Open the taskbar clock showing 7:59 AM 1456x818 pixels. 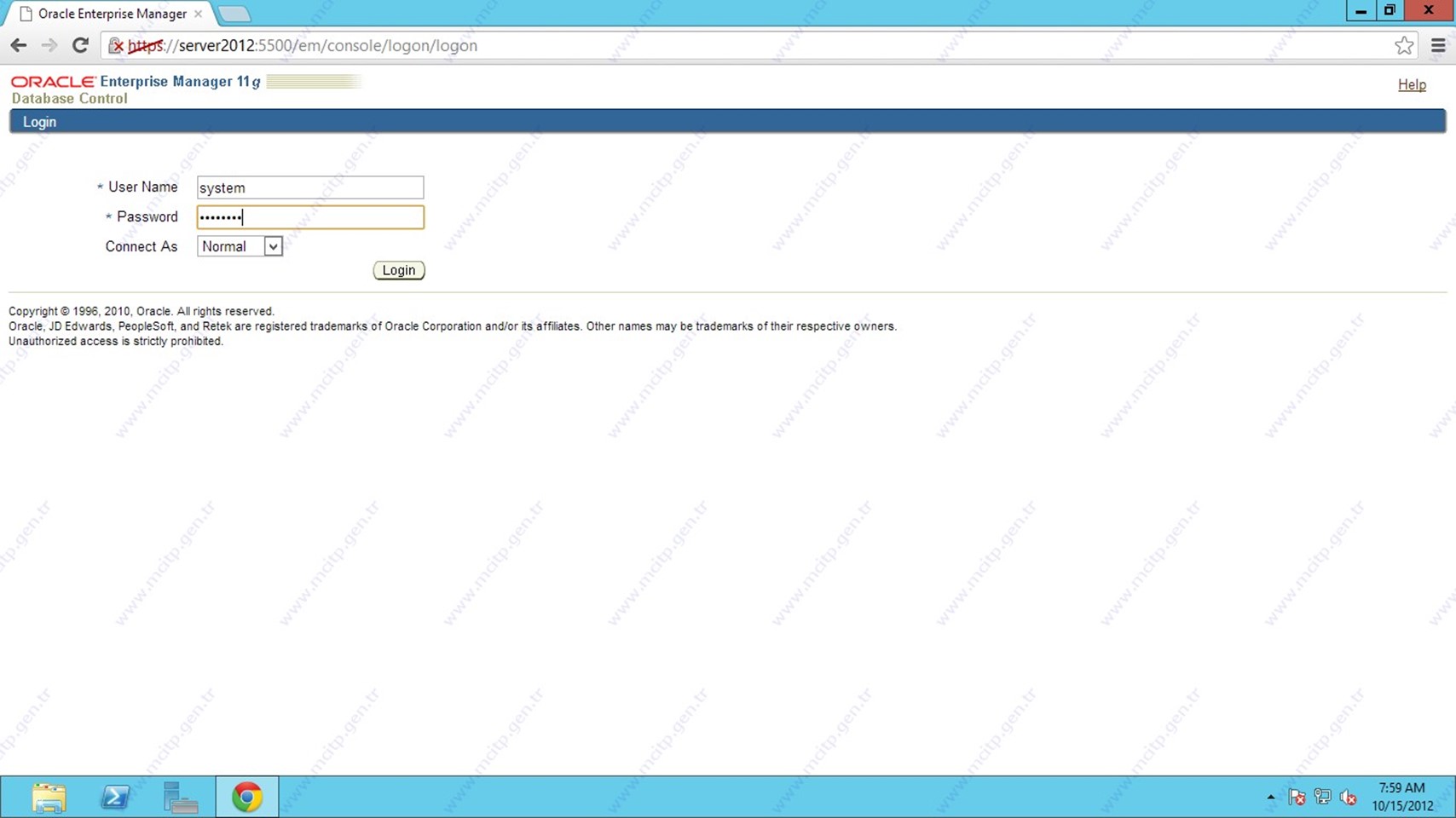coord(1402,797)
